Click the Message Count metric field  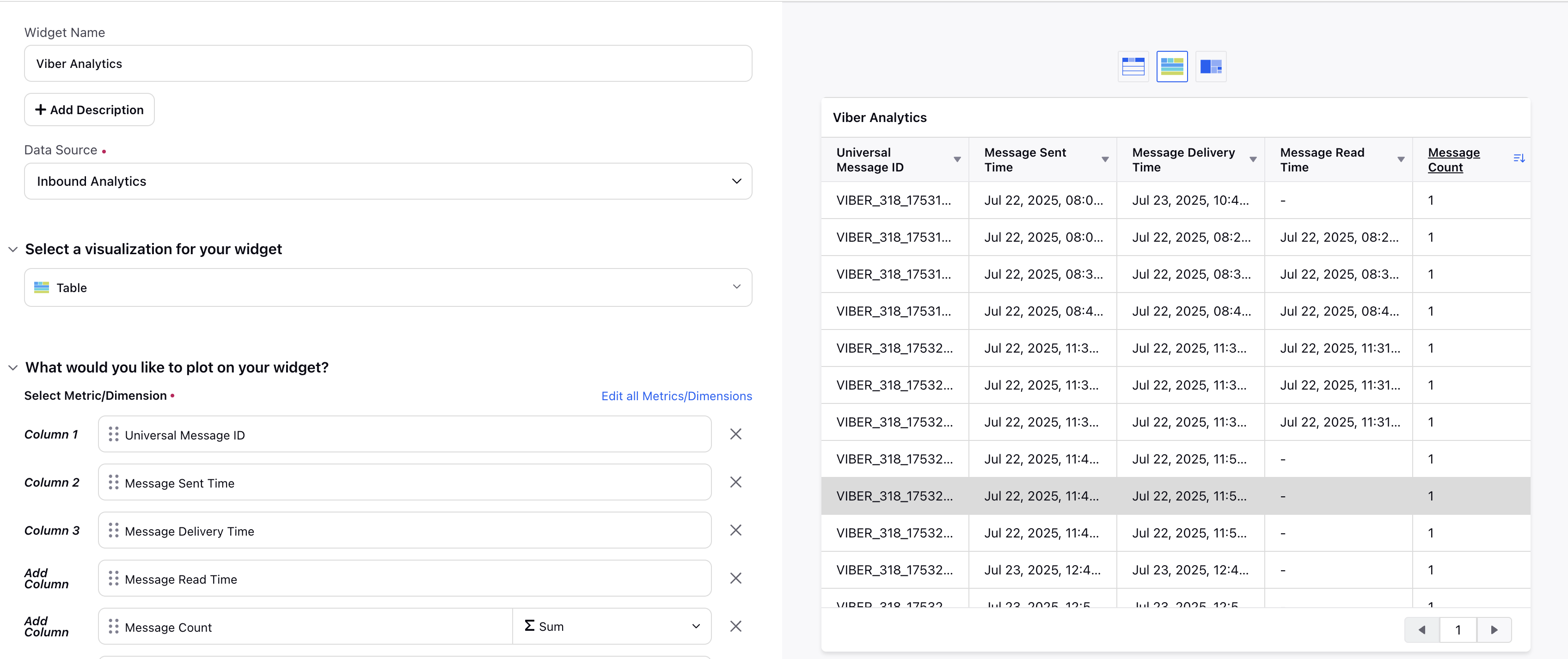(305, 626)
